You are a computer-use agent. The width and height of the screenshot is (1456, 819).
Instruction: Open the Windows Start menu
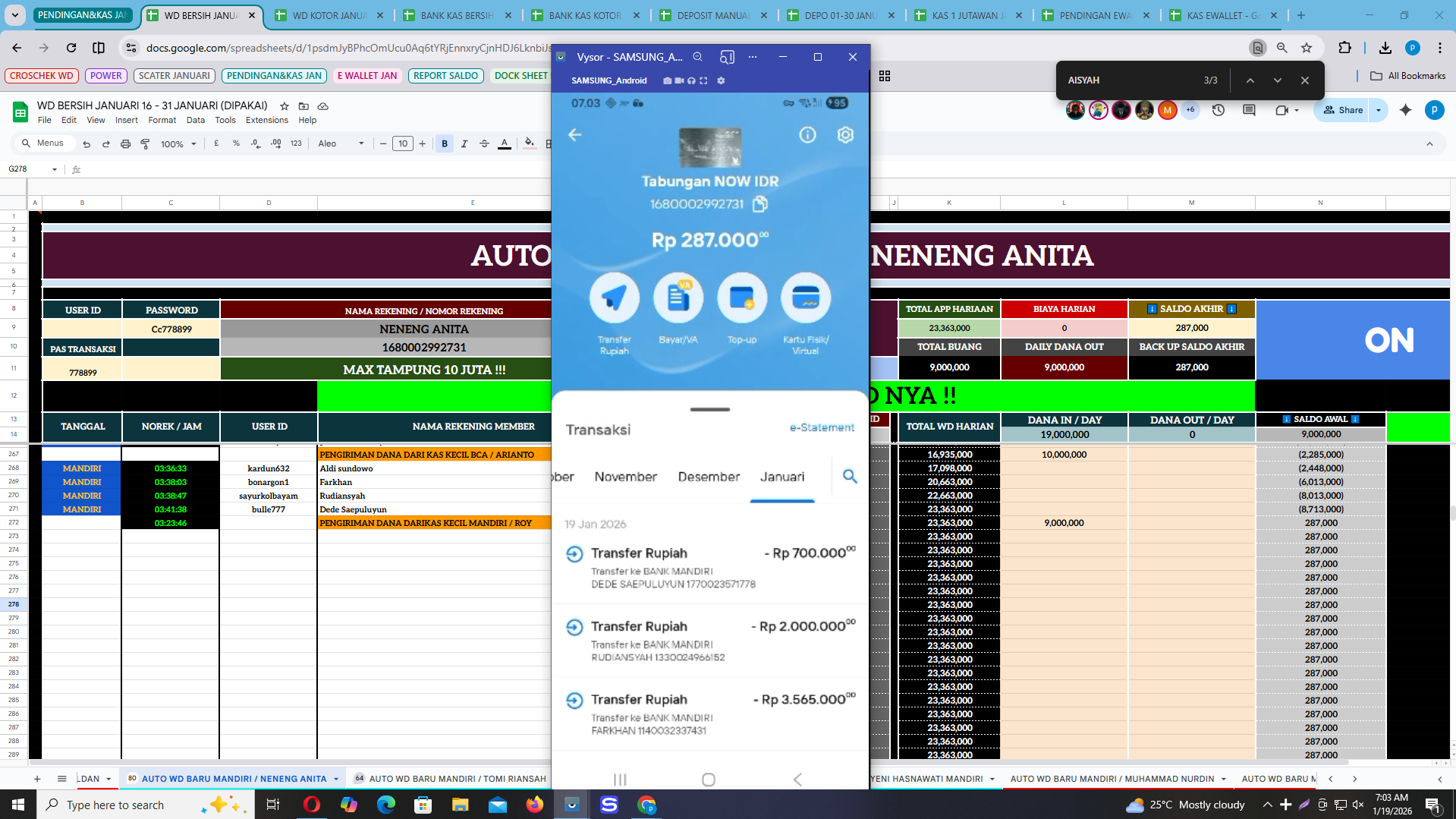18,805
